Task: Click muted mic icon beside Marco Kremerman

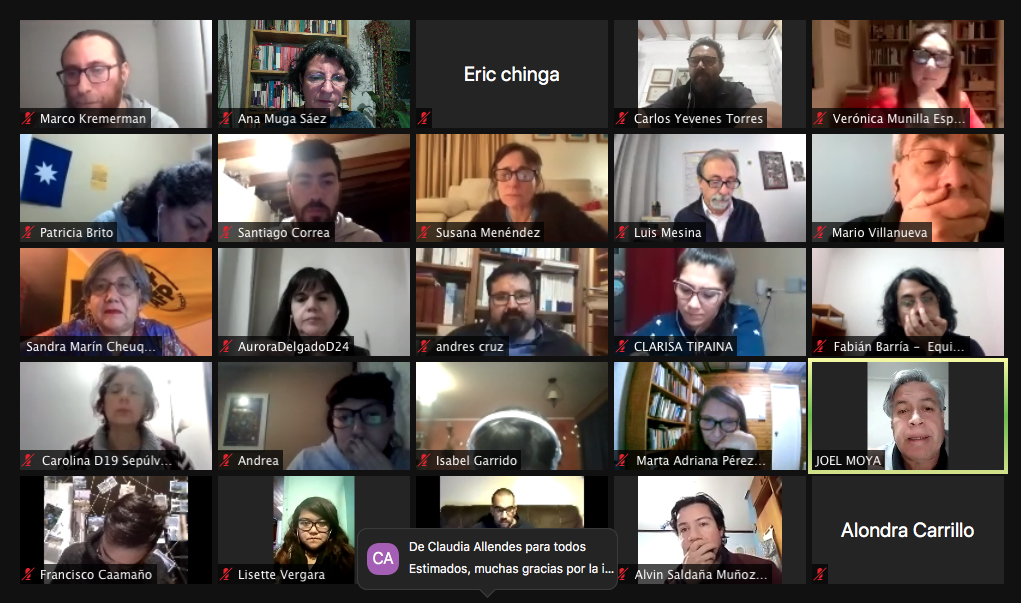Action: click(28, 119)
